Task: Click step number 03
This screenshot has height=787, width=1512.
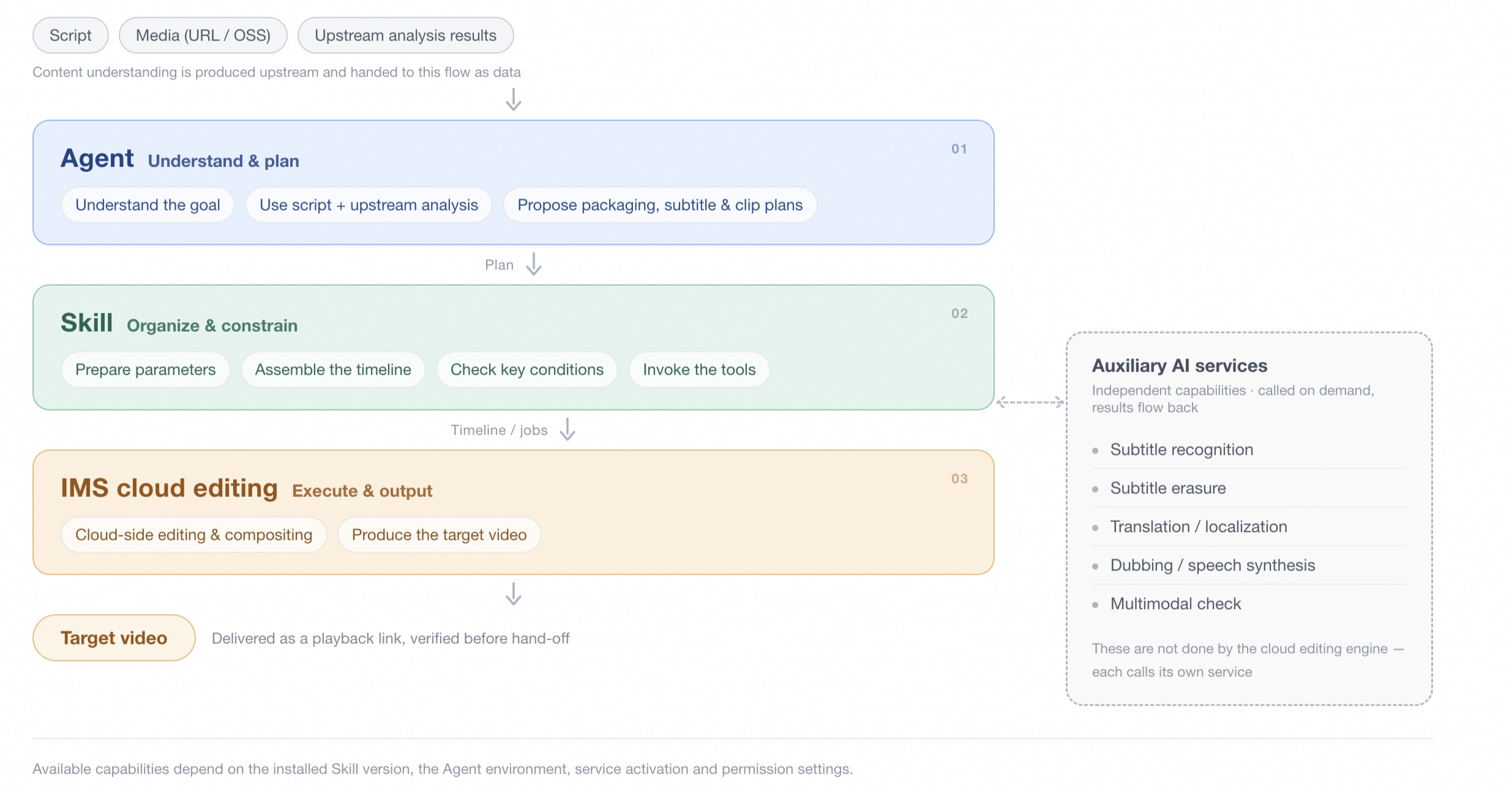Action: click(959, 479)
